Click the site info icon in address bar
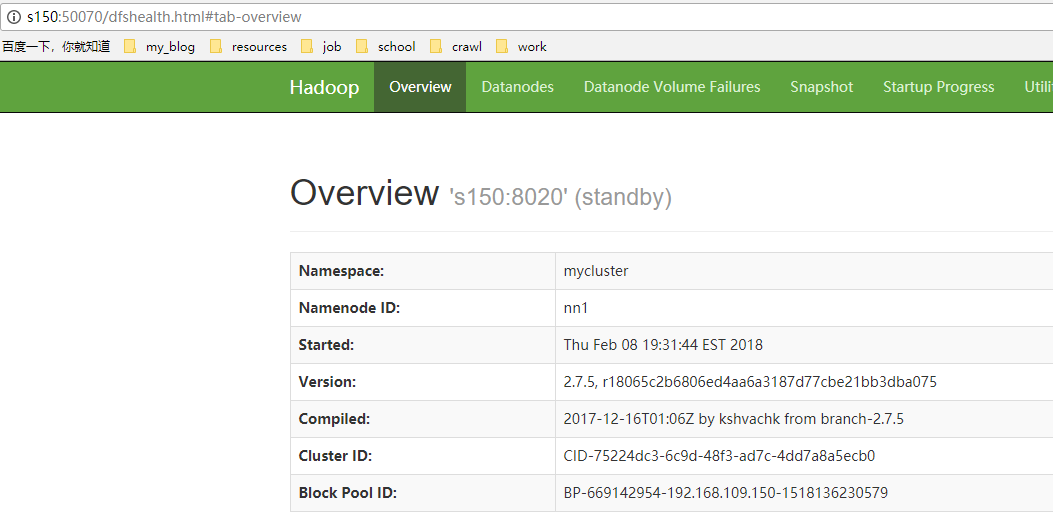This screenshot has height=529, width=1053. coord(13,17)
